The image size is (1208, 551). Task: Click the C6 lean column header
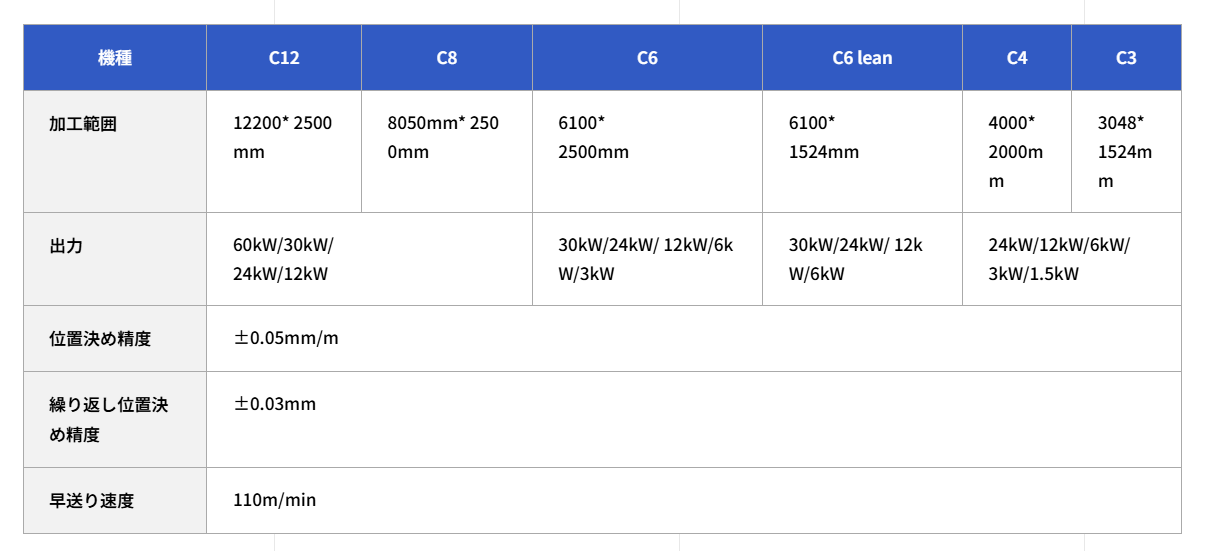point(862,58)
